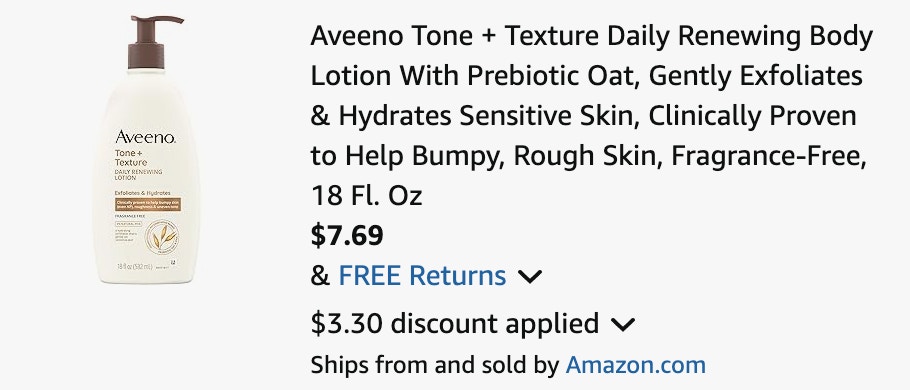
Task: Click the $3.30 discount applied text
Action: [x=454, y=323]
